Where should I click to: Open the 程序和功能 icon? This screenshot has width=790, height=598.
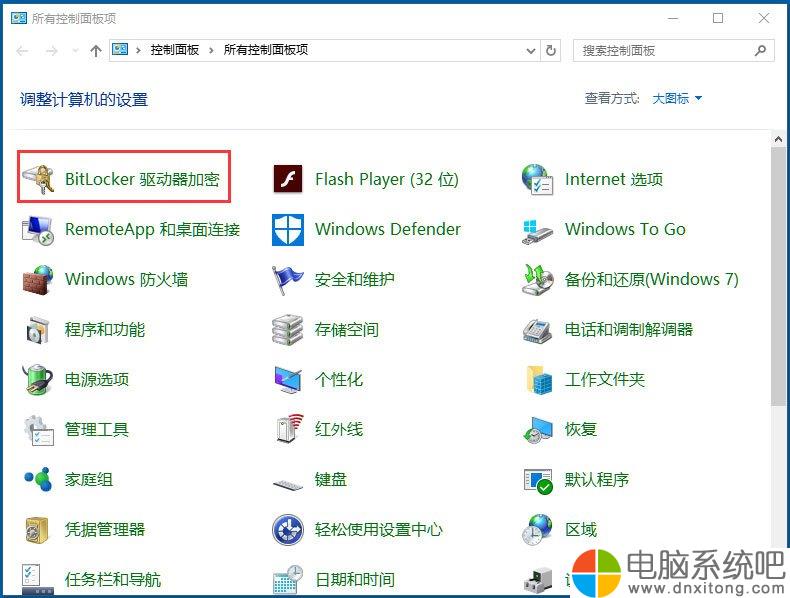[37, 330]
